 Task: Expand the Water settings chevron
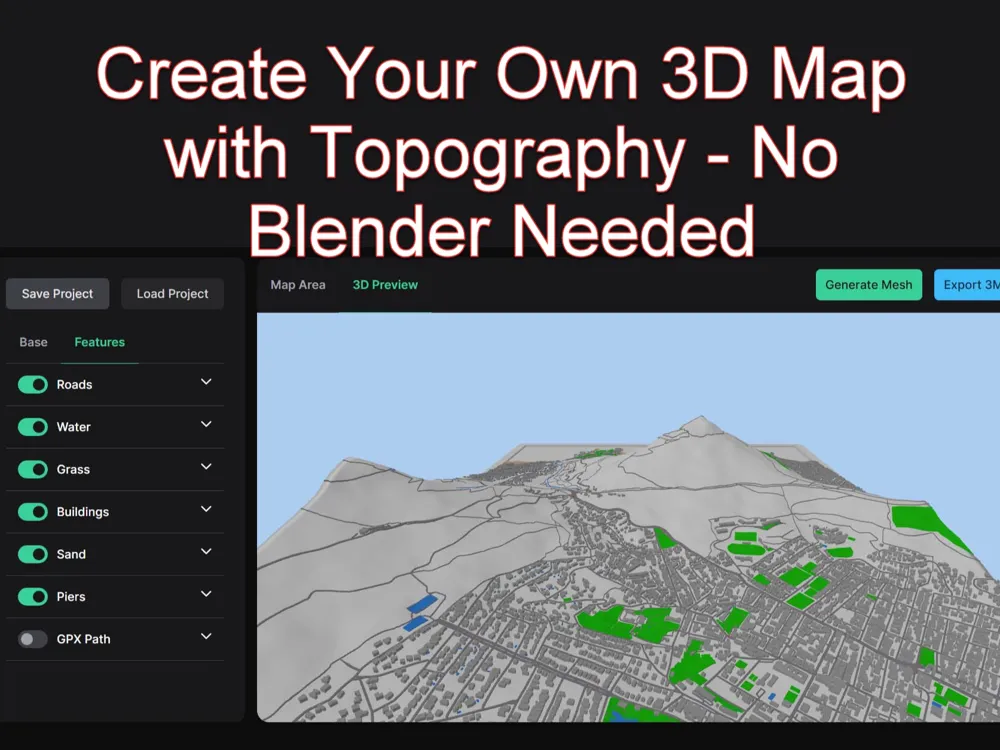(x=205, y=425)
